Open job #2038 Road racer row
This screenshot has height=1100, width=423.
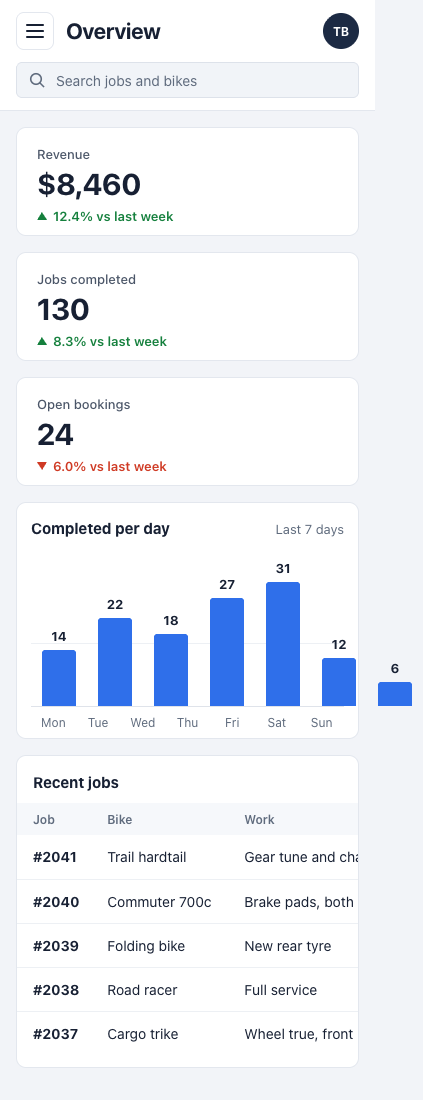click(187, 990)
